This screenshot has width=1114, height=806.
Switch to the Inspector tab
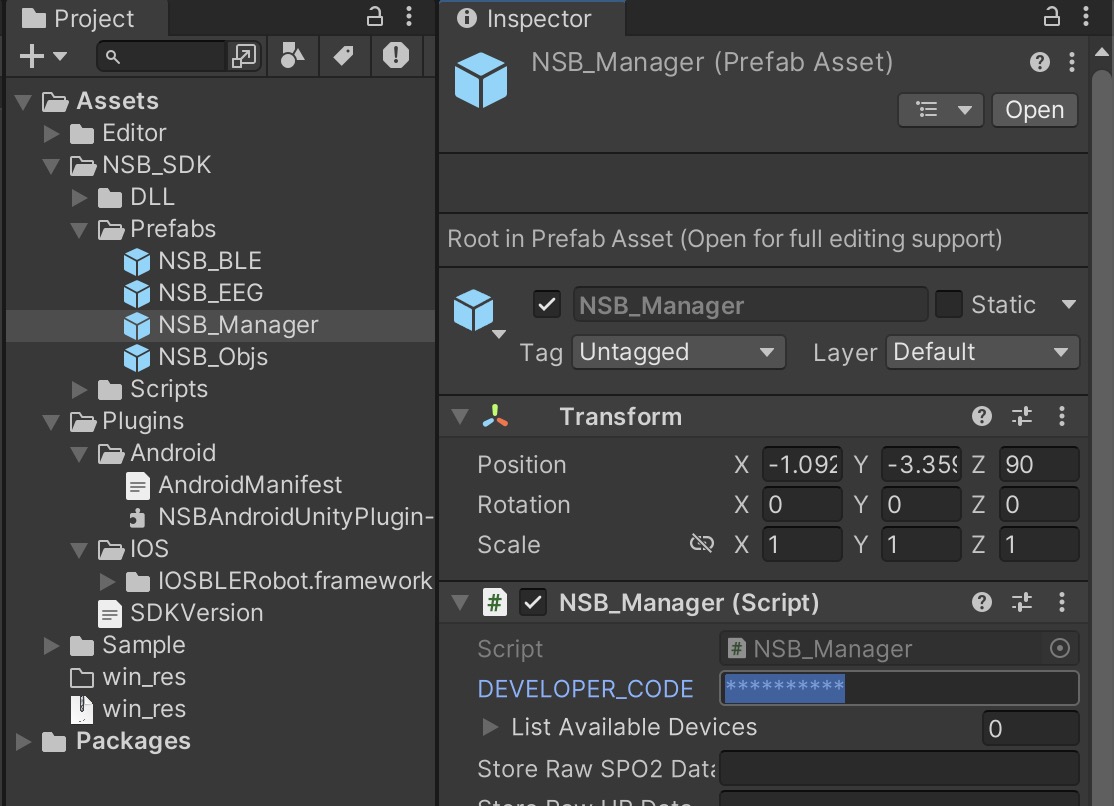532,17
